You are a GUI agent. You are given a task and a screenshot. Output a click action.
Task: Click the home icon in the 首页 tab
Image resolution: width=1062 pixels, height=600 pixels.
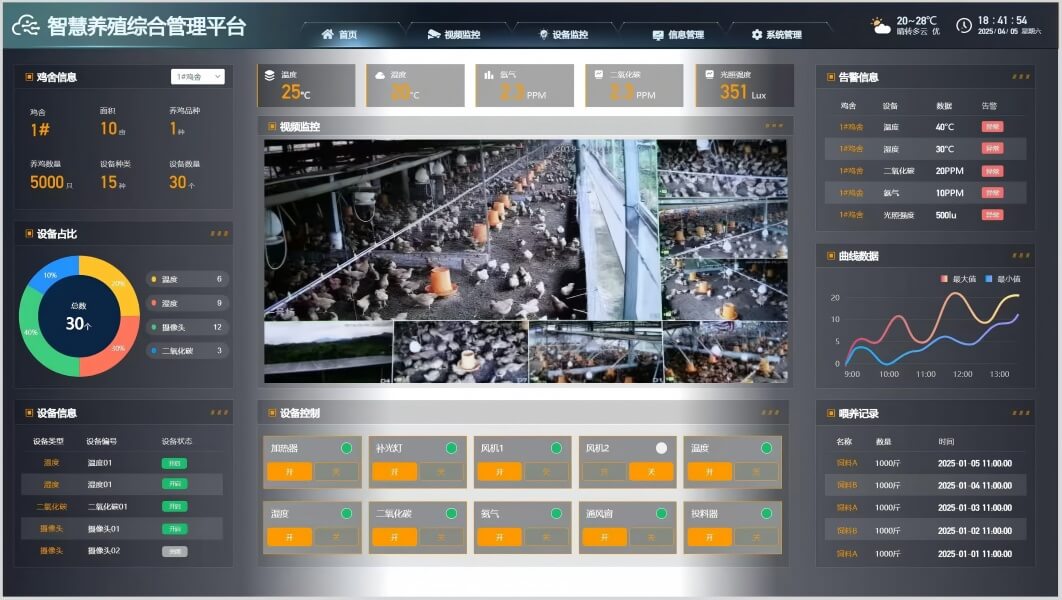[327, 34]
